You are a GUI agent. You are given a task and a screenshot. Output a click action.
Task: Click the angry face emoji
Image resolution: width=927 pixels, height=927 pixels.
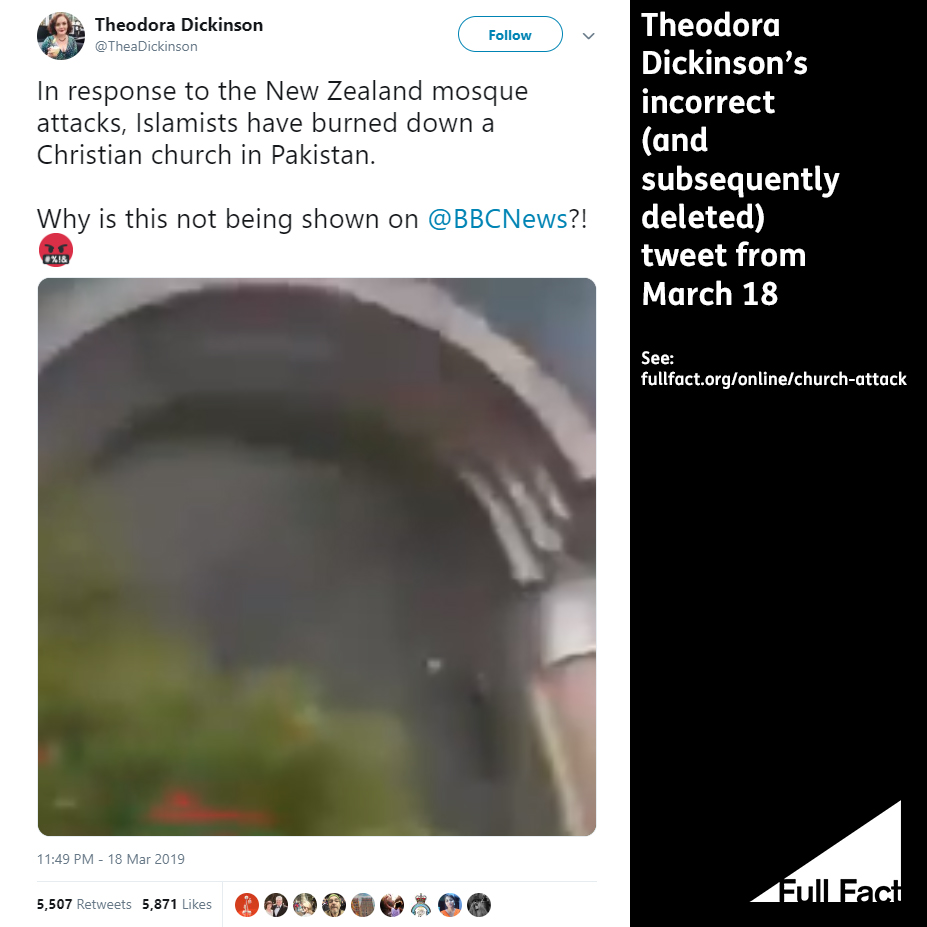pyautogui.click(x=56, y=250)
